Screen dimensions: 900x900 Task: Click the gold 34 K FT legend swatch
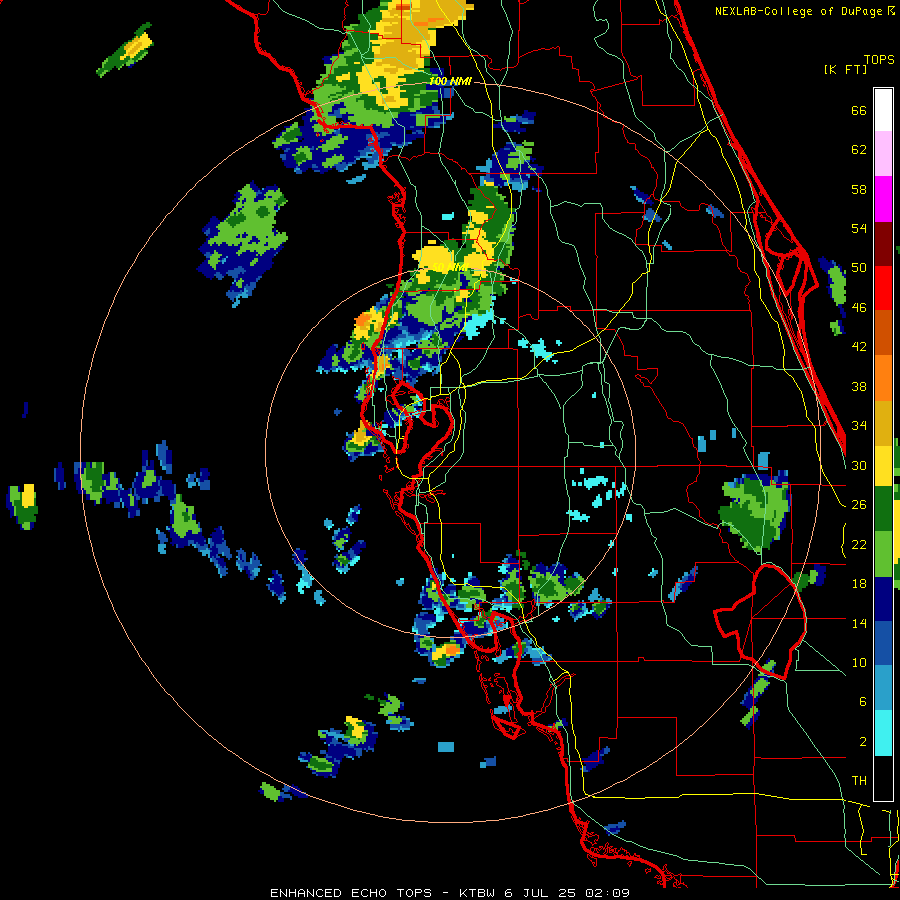[x=883, y=422]
